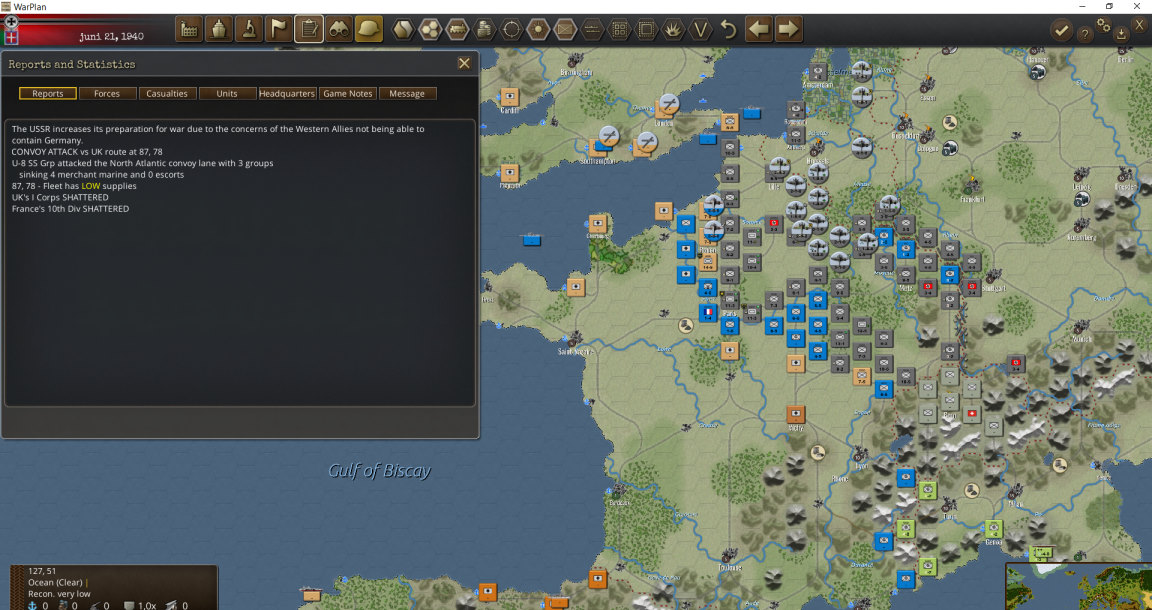Go to next unit with right arrow
Viewport: 1152px width, 610px height.
coord(788,29)
